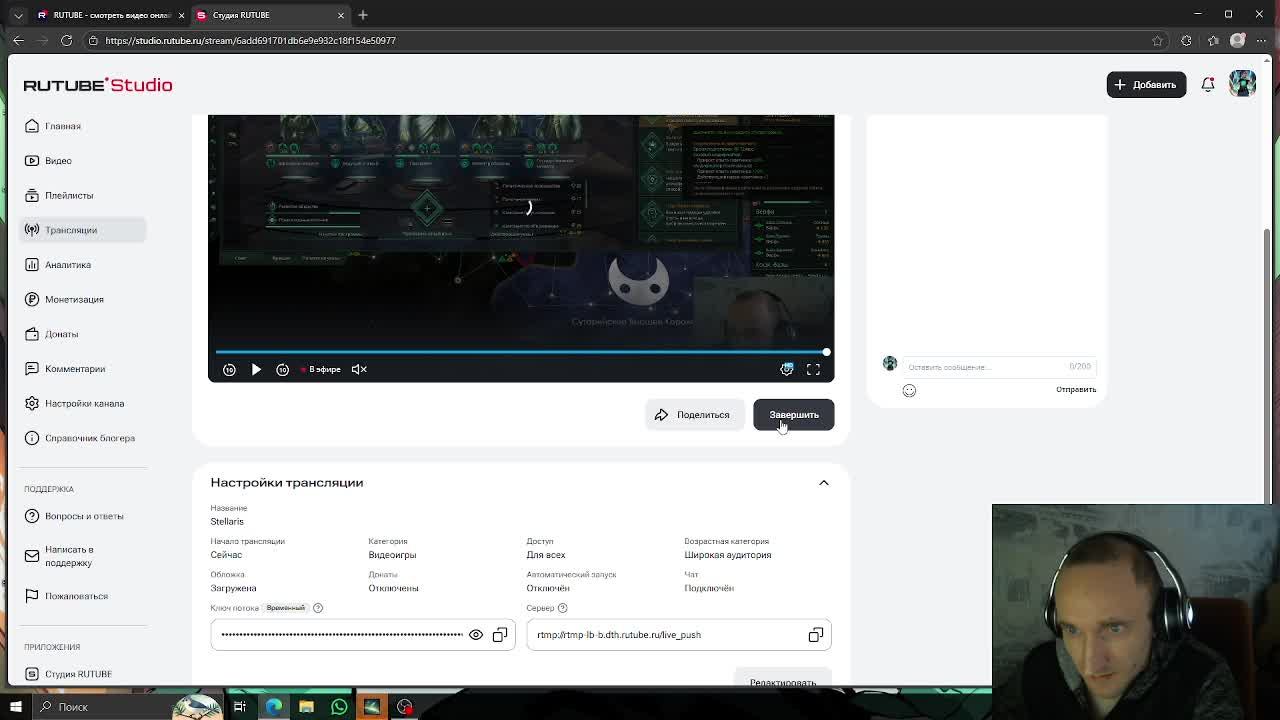1280x720 pixels.
Task: Open Пожаловаться in the sidebar
Action: 83,596
